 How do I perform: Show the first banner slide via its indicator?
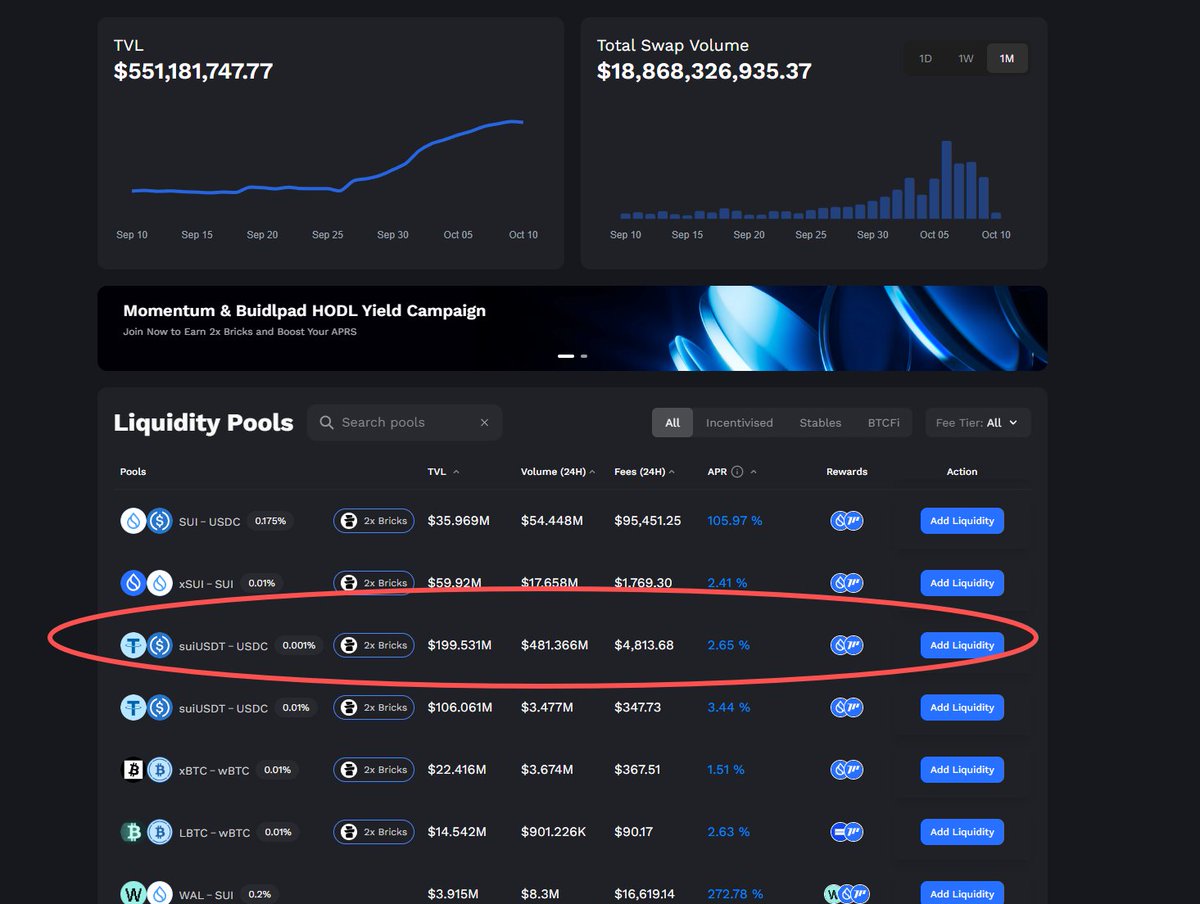pyautogui.click(x=566, y=356)
